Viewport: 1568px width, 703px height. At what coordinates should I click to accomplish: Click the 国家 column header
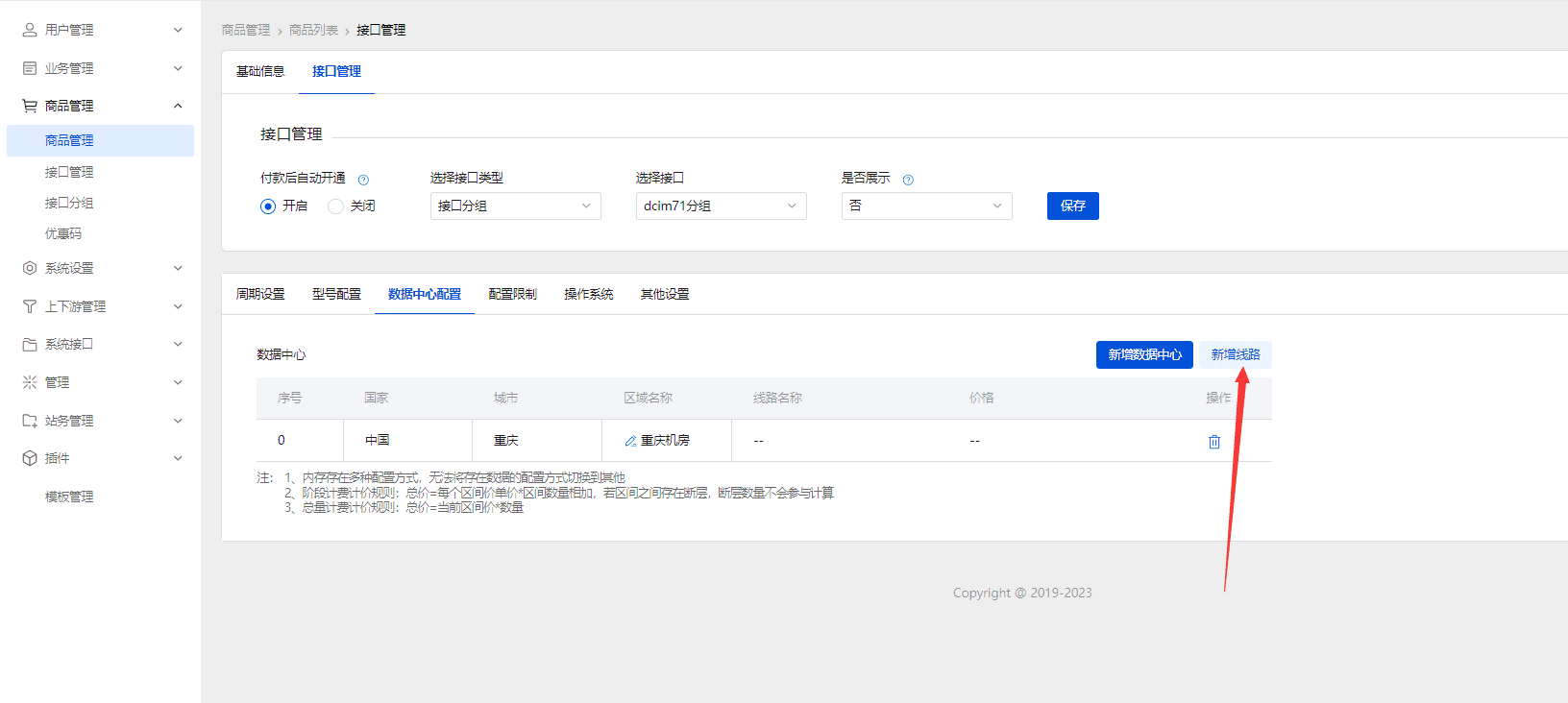point(377,398)
